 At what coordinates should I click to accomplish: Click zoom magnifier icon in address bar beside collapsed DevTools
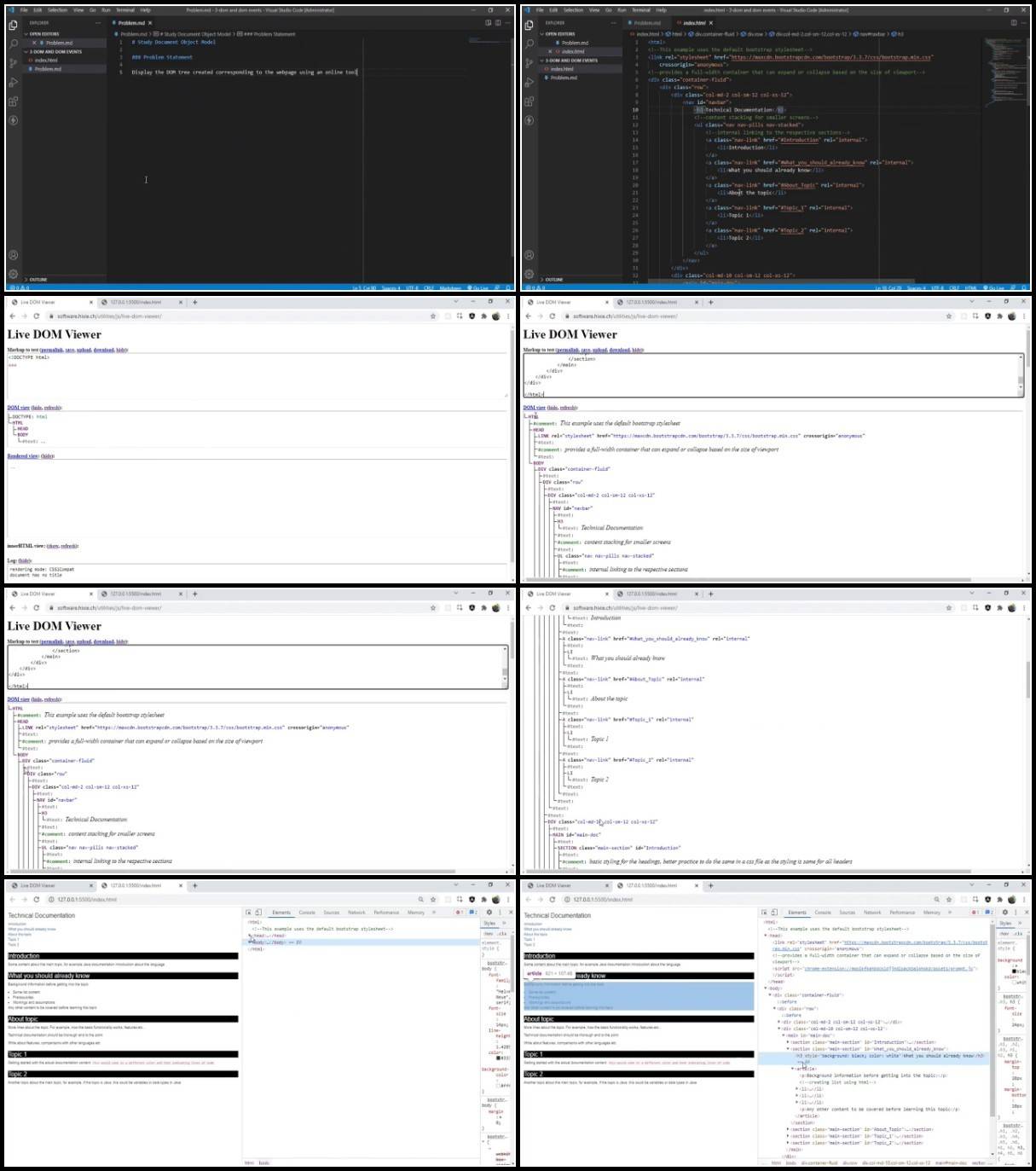pos(420,899)
